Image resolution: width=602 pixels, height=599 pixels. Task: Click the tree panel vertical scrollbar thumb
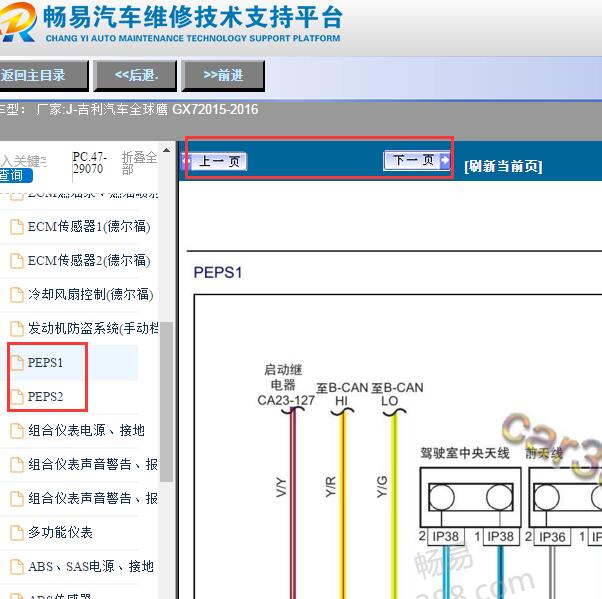[166, 401]
